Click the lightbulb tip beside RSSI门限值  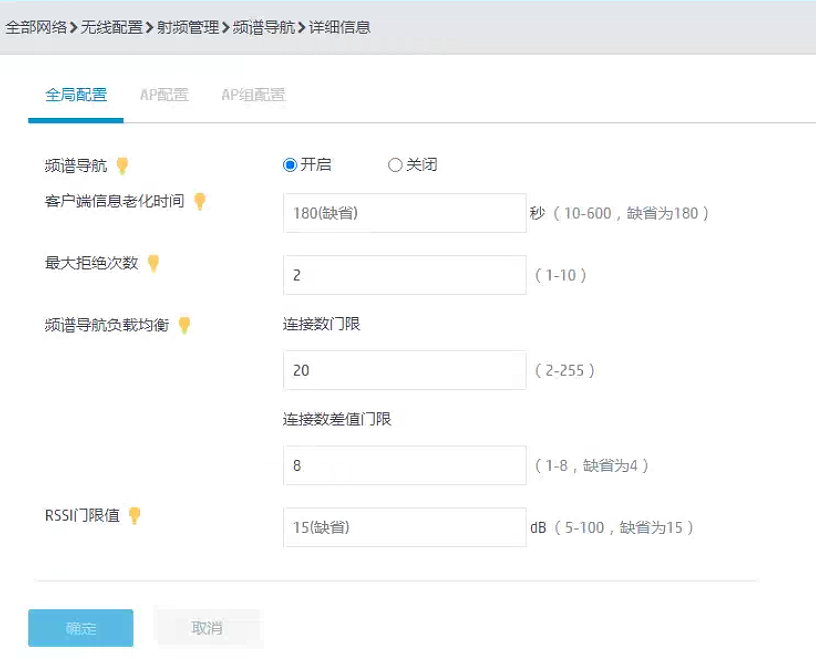135,516
